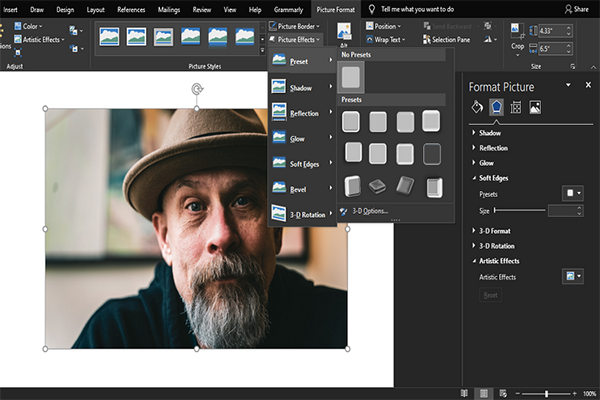
Task: Open Layout & Properties icon in pane
Action: (515, 107)
